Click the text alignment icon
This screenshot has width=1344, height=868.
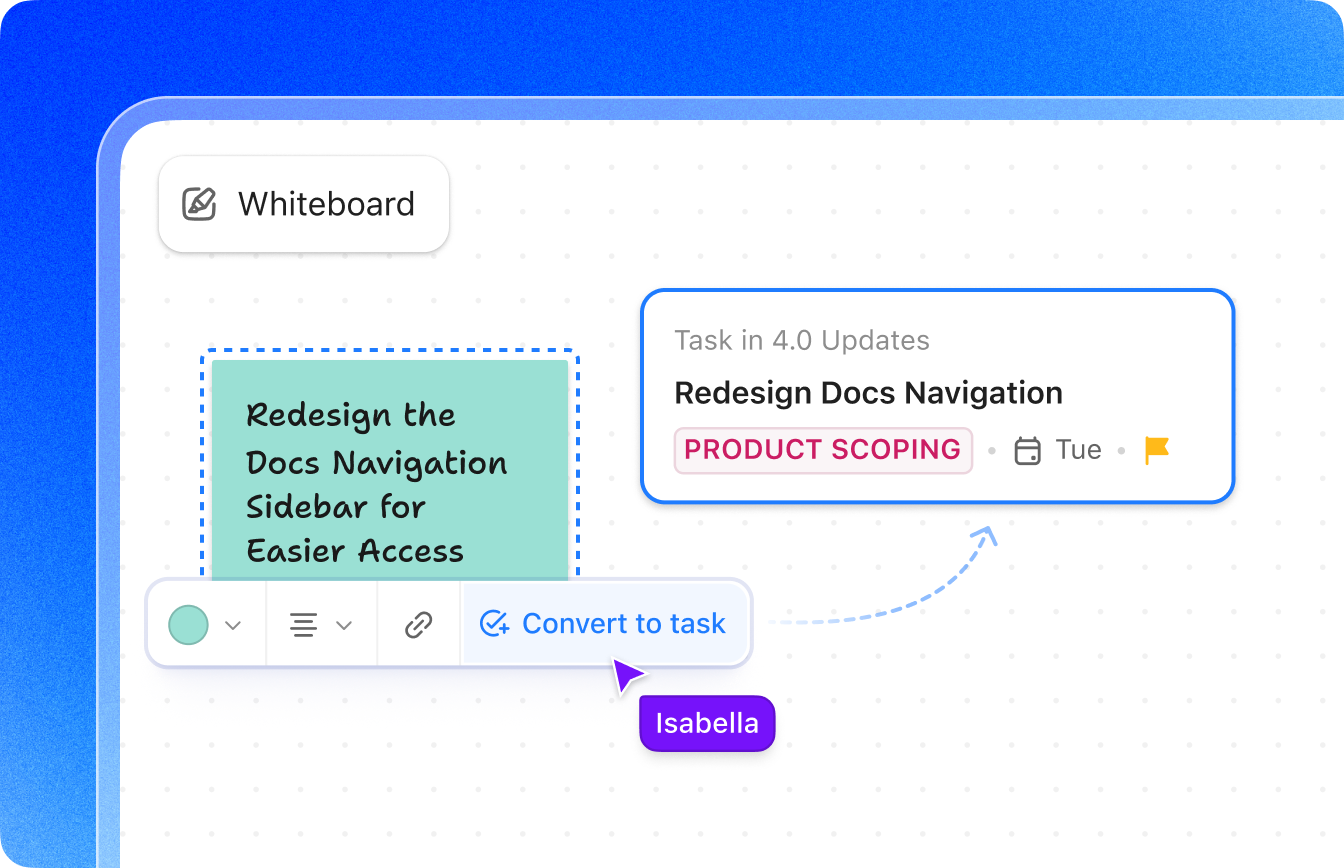[303, 625]
